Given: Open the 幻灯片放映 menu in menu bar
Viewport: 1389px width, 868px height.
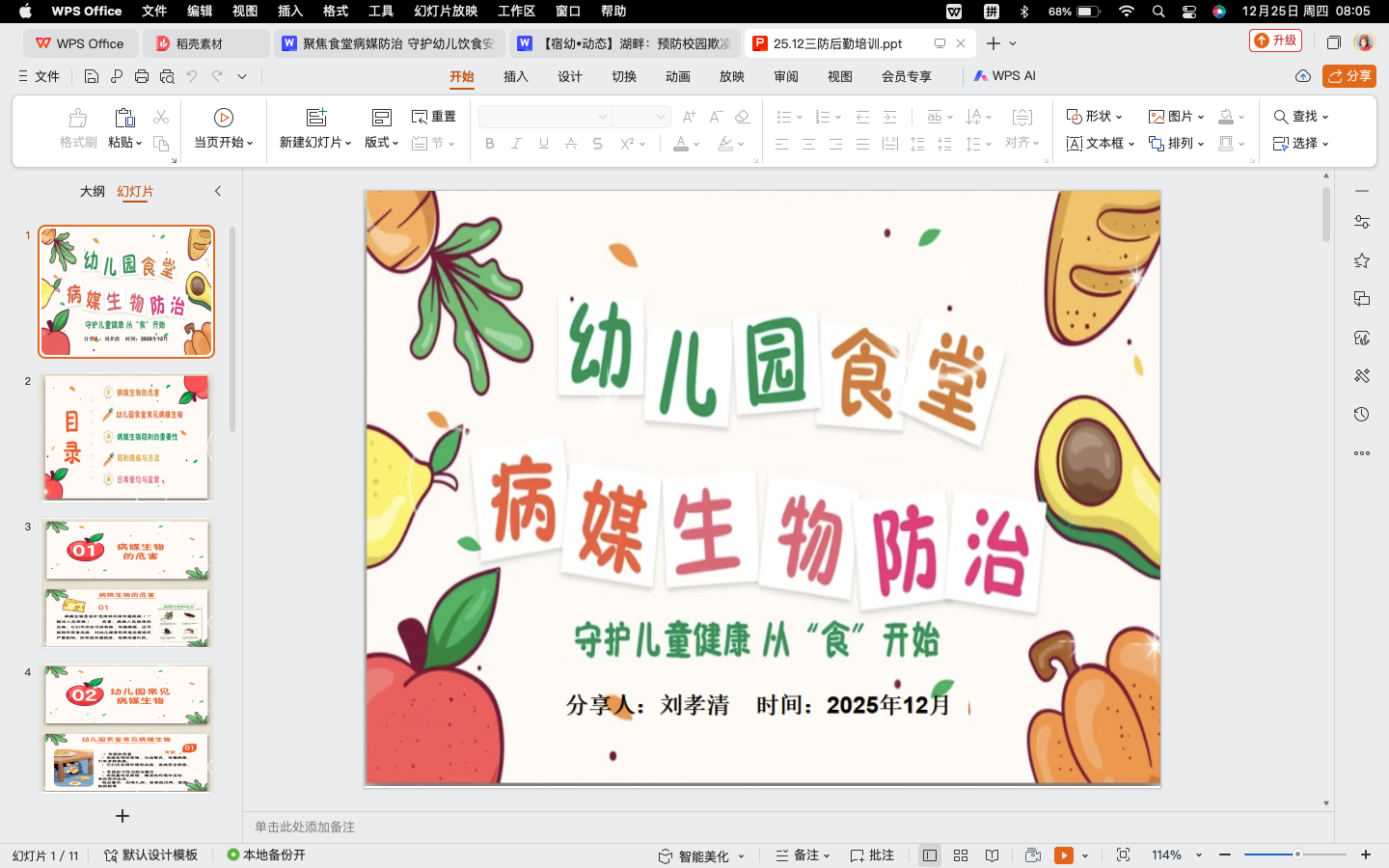Looking at the screenshot, I should (446, 12).
